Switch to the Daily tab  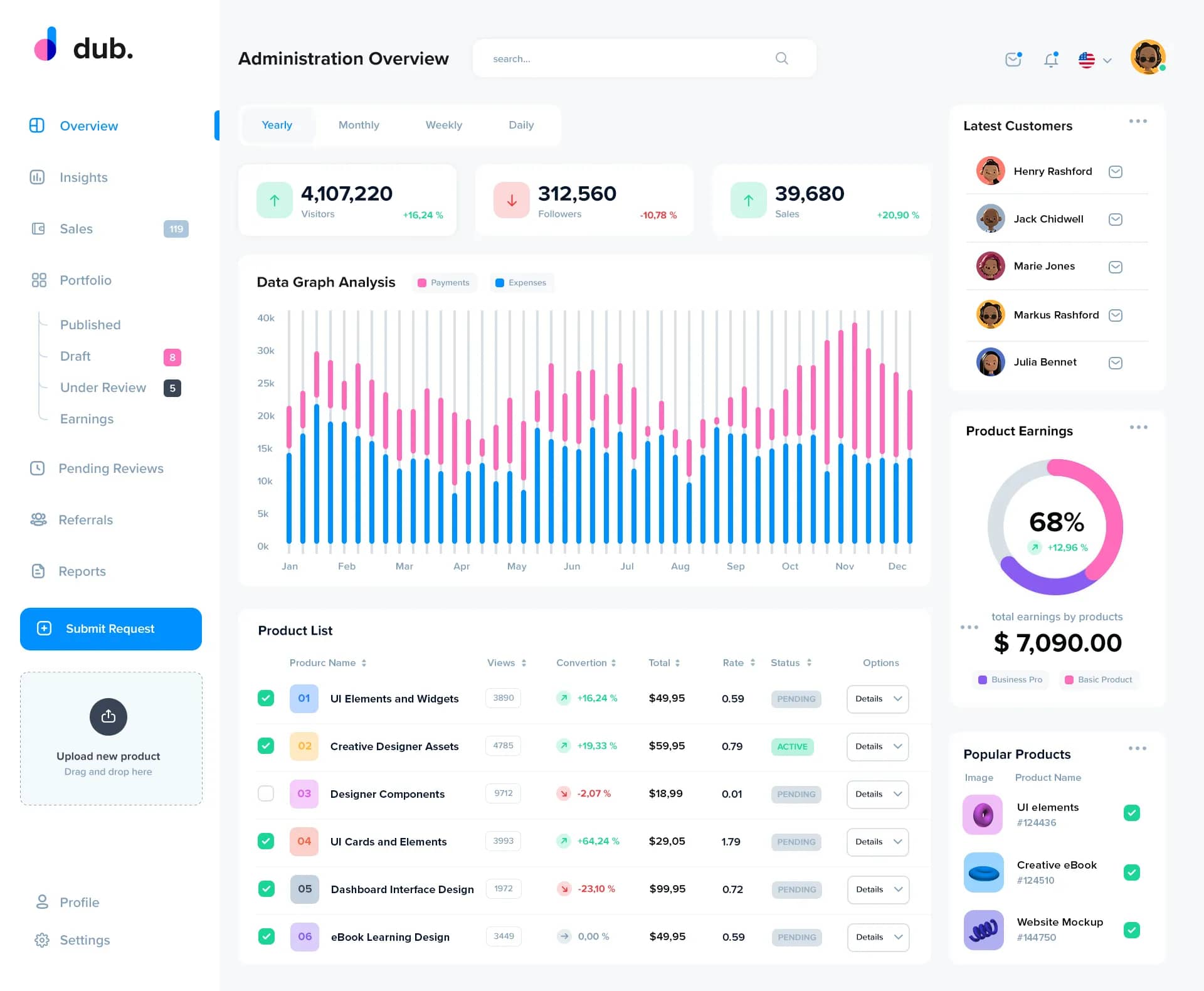[521, 125]
